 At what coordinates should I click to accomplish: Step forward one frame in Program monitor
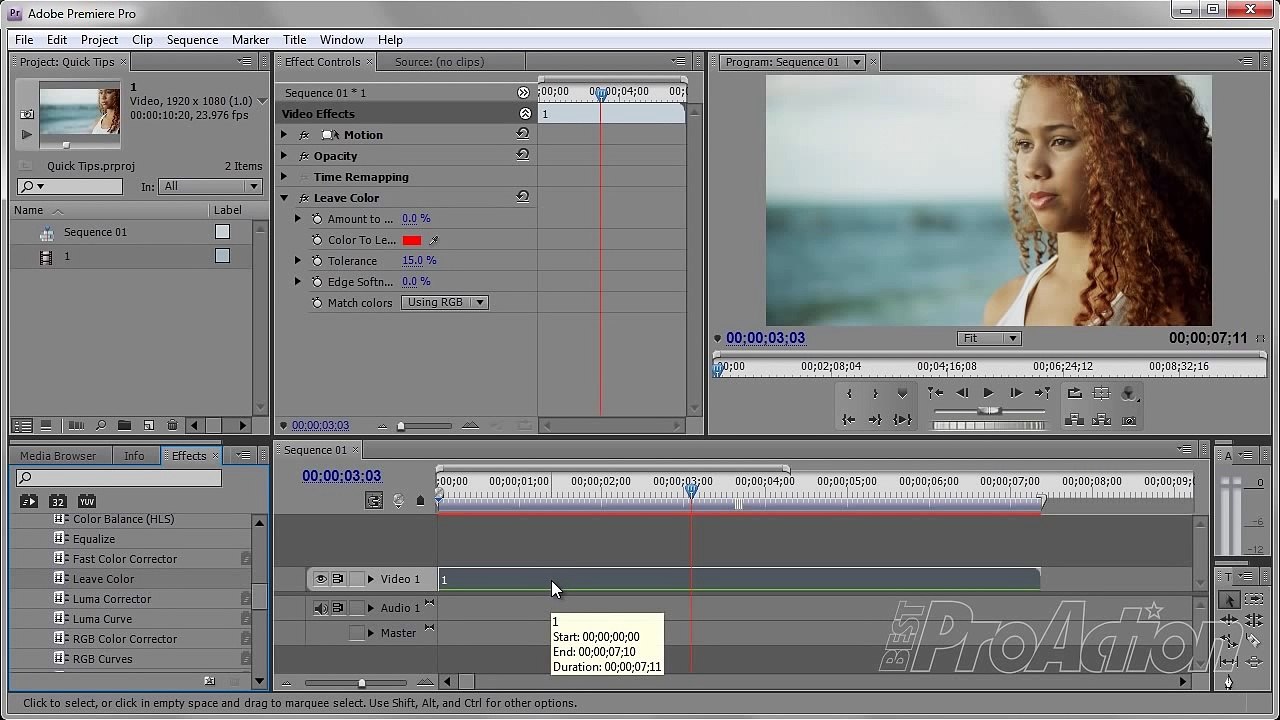pyautogui.click(x=1015, y=393)
